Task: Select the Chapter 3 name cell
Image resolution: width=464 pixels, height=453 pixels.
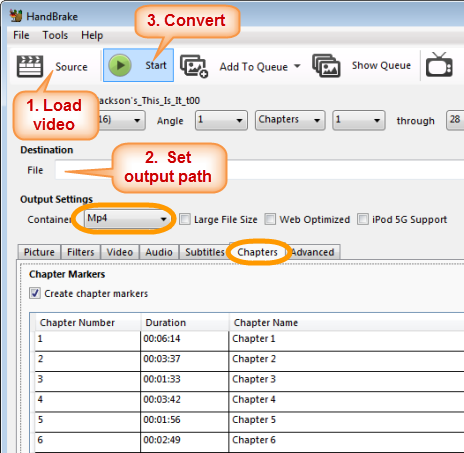Action: (x=347, y=381)
